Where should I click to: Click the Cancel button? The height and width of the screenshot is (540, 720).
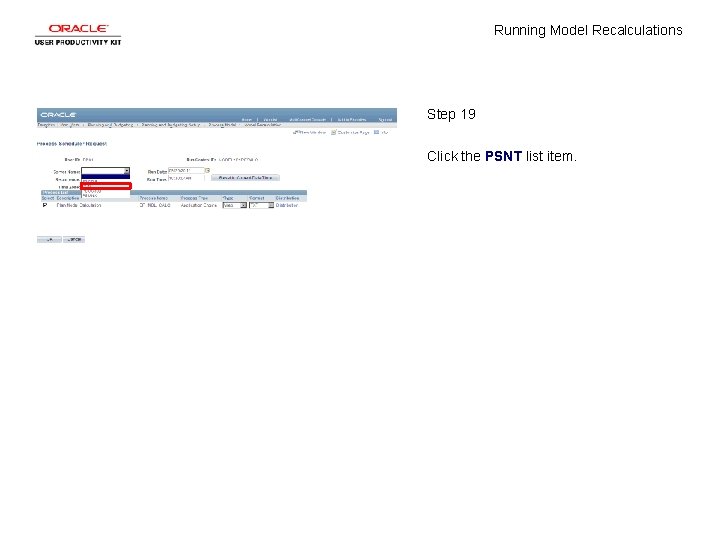[x=74, y=239]
